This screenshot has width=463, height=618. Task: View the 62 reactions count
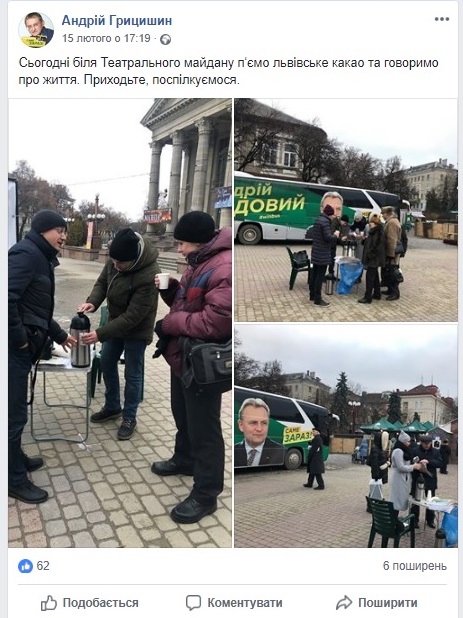[43, 566]
